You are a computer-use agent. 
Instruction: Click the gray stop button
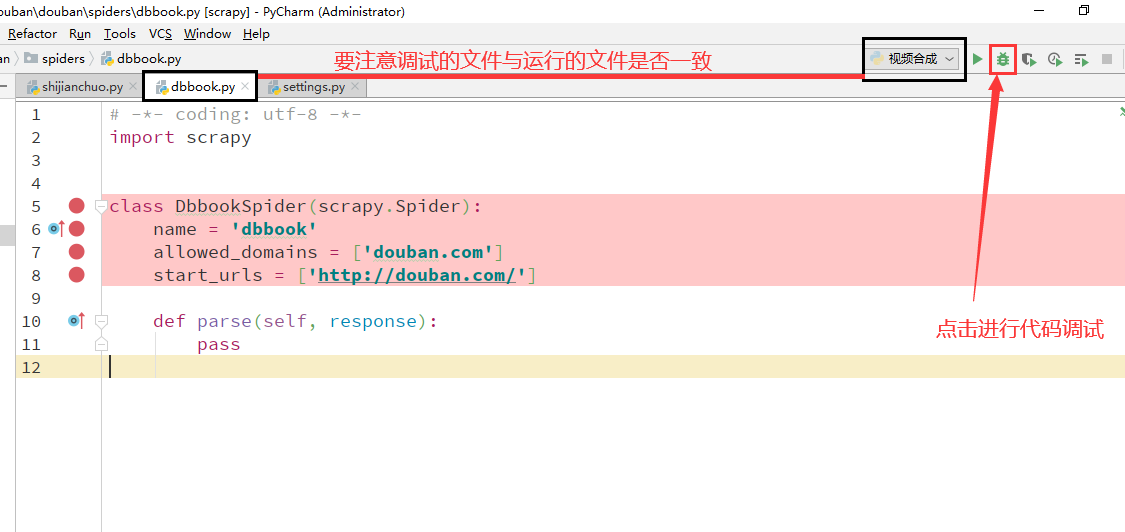point(1107,60)
